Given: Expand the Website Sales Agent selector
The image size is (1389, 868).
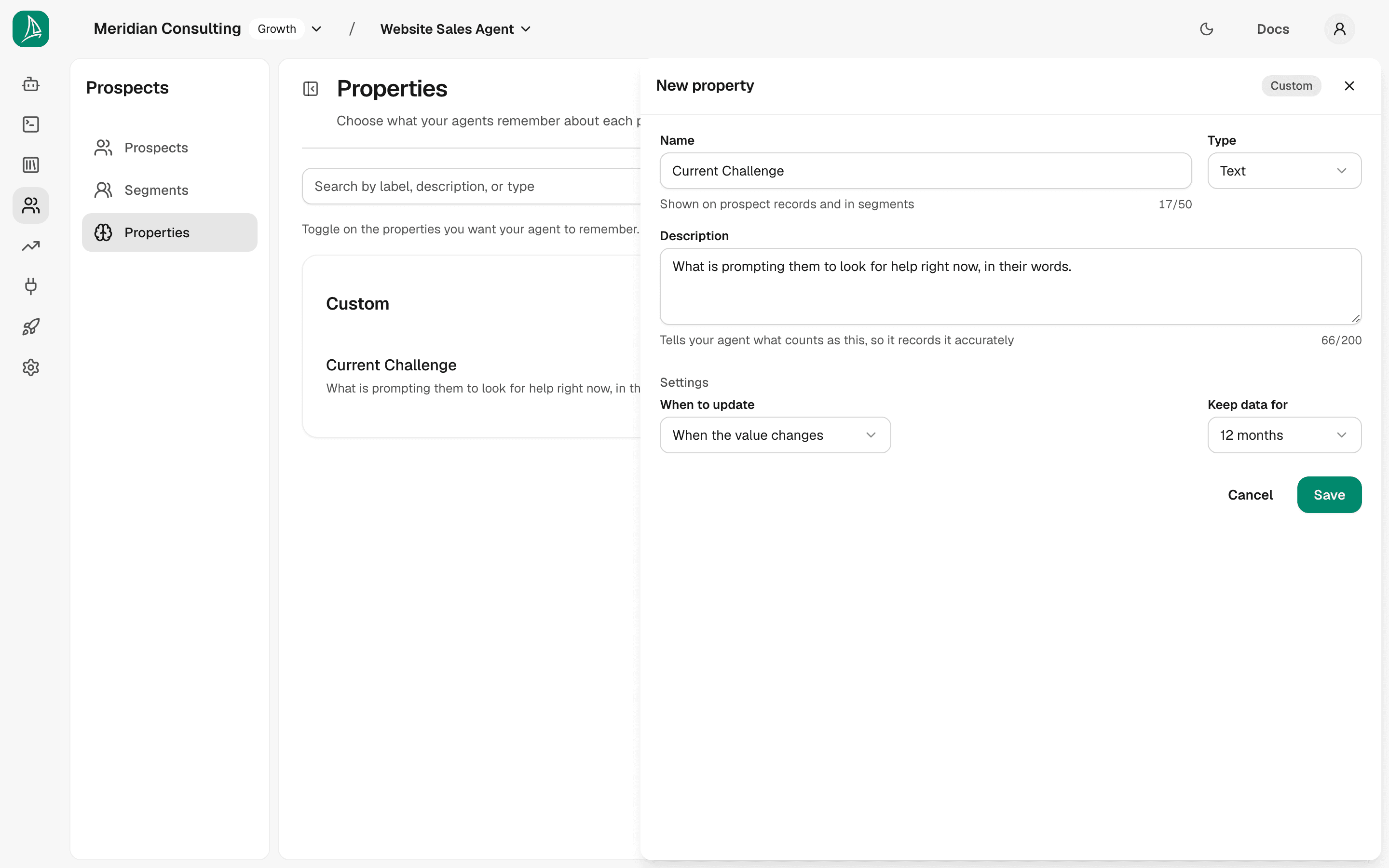Looking at the screenshot, I should (x=456, y=29).
